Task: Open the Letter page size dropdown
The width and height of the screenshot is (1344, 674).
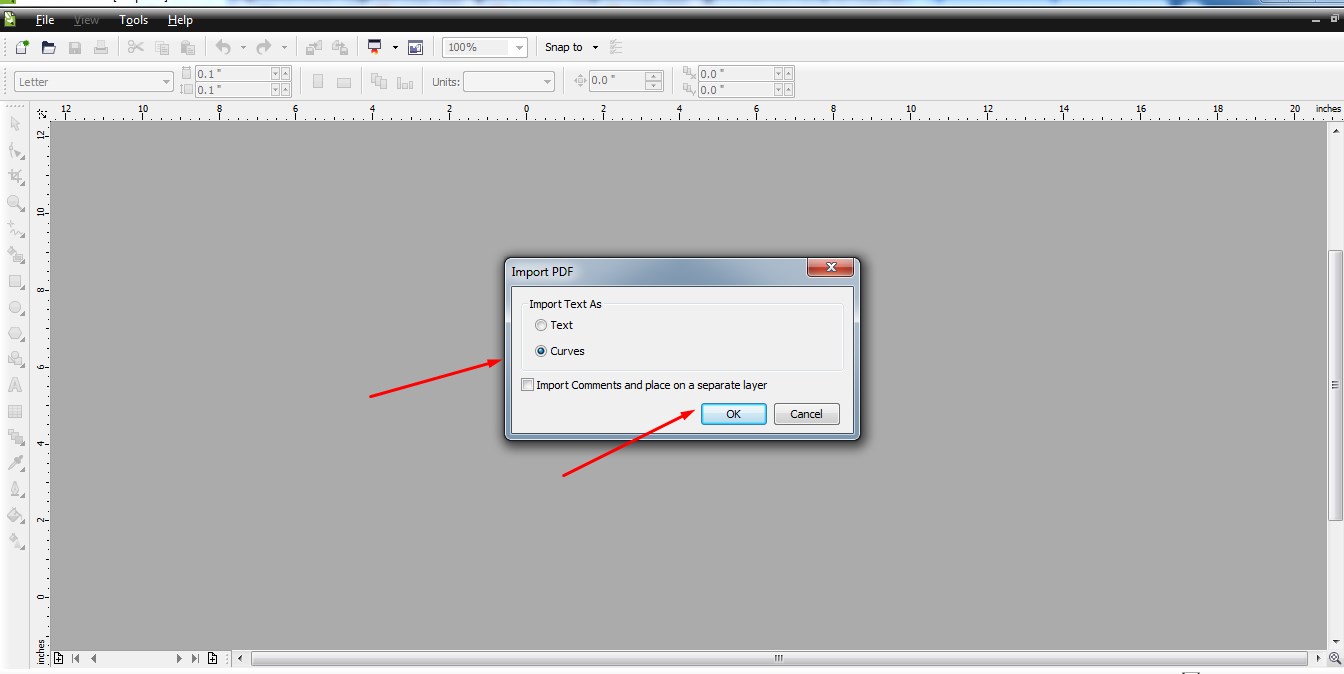Action: (x=166, y=82)
